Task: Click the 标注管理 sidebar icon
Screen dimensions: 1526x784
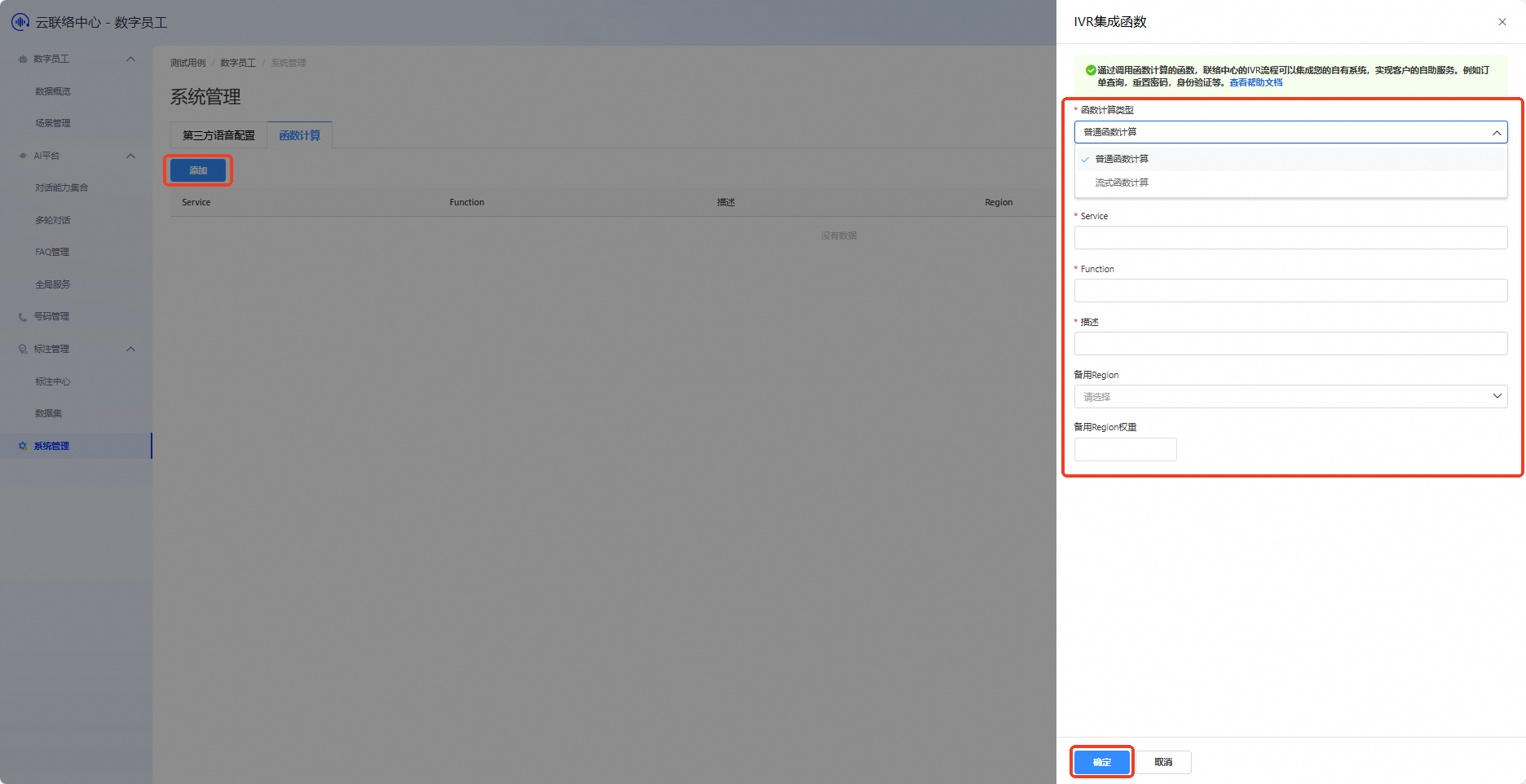Action: click(23, 349)
